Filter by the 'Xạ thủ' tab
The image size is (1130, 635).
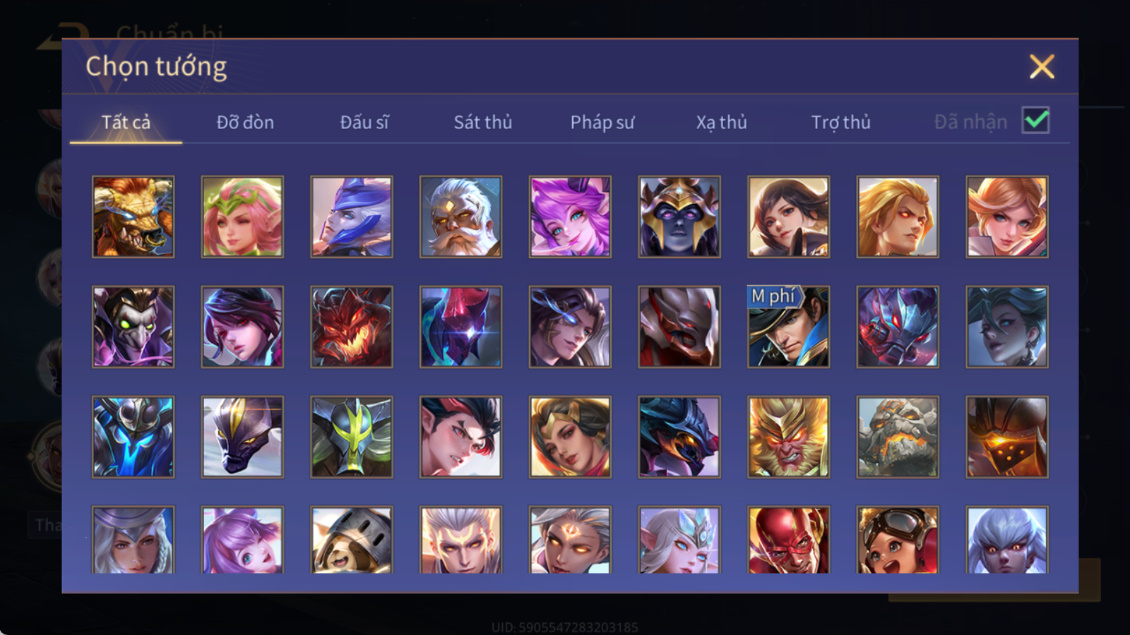click(x=721, y=123)
